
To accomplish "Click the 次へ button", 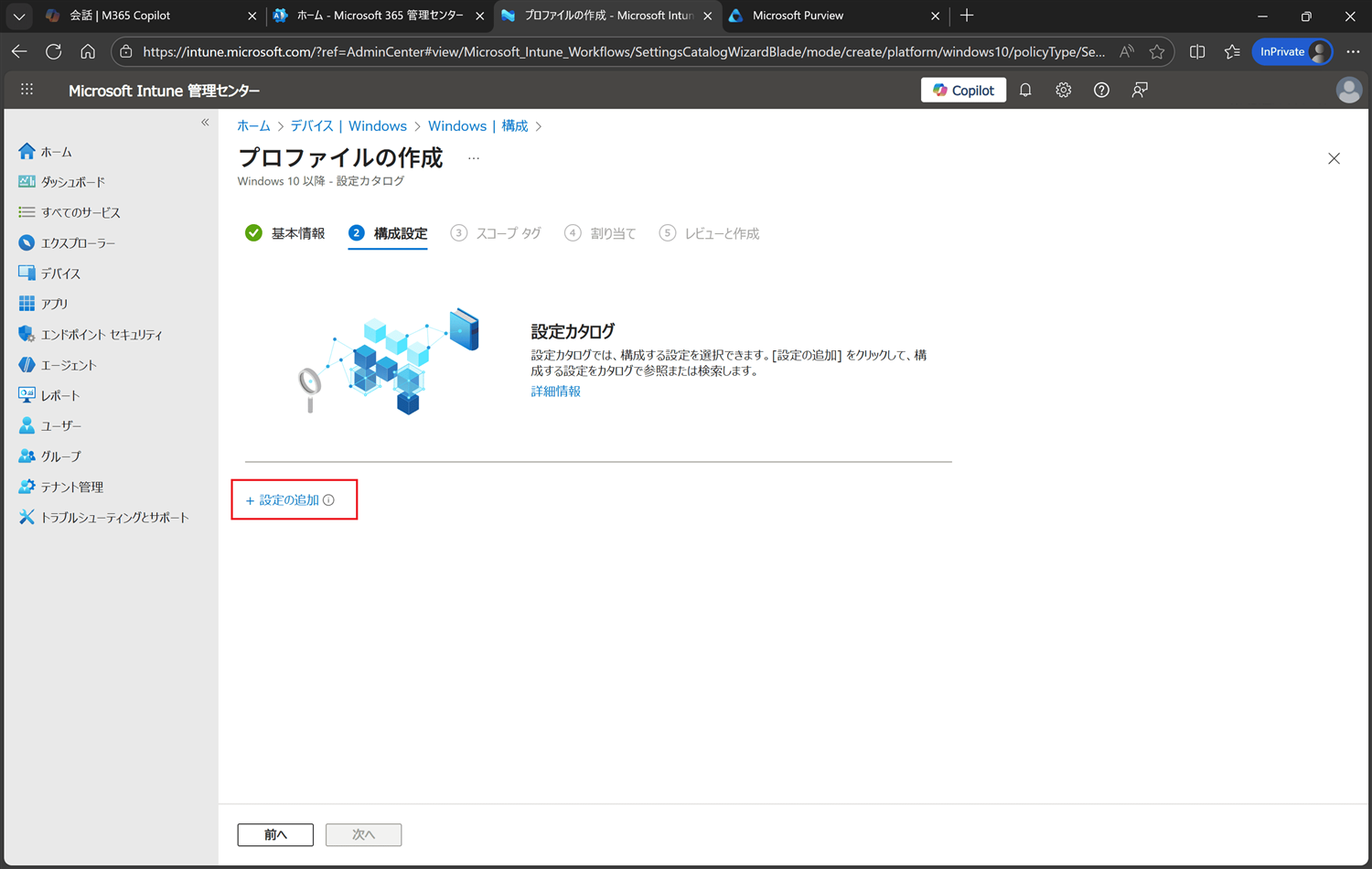I will coord(363,834).
